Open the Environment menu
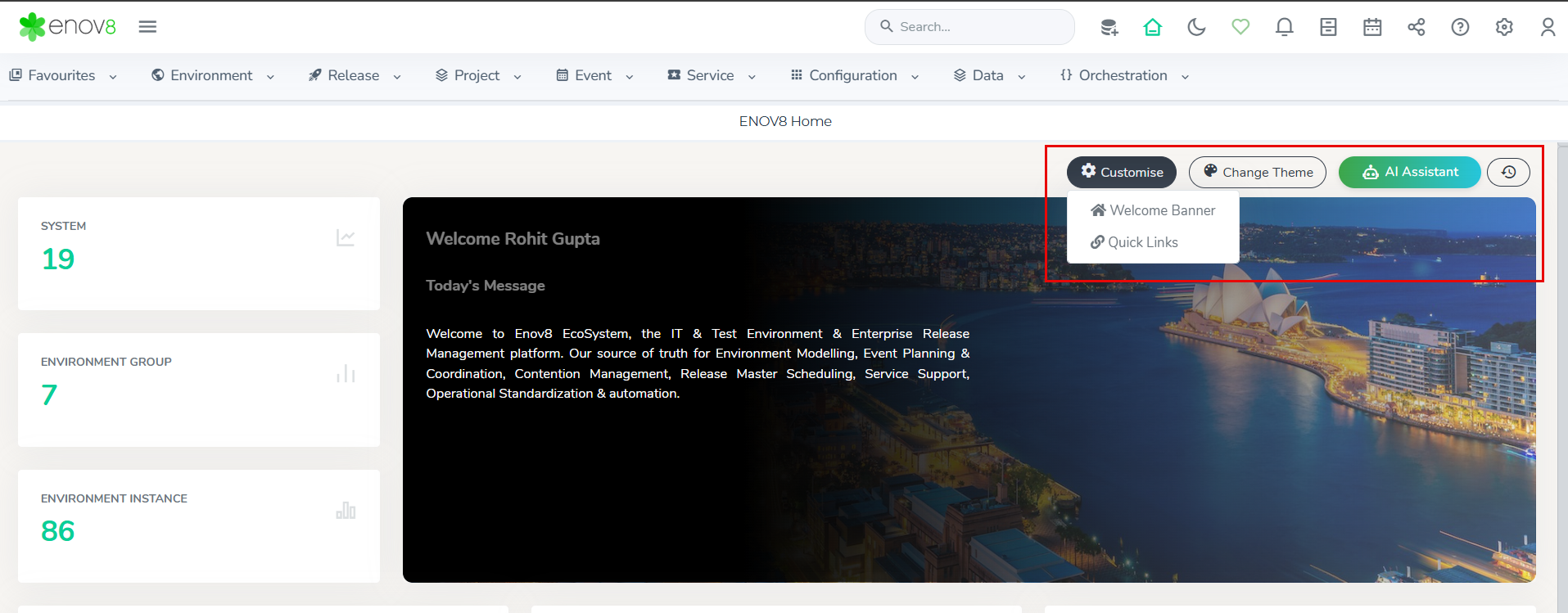 213,75
